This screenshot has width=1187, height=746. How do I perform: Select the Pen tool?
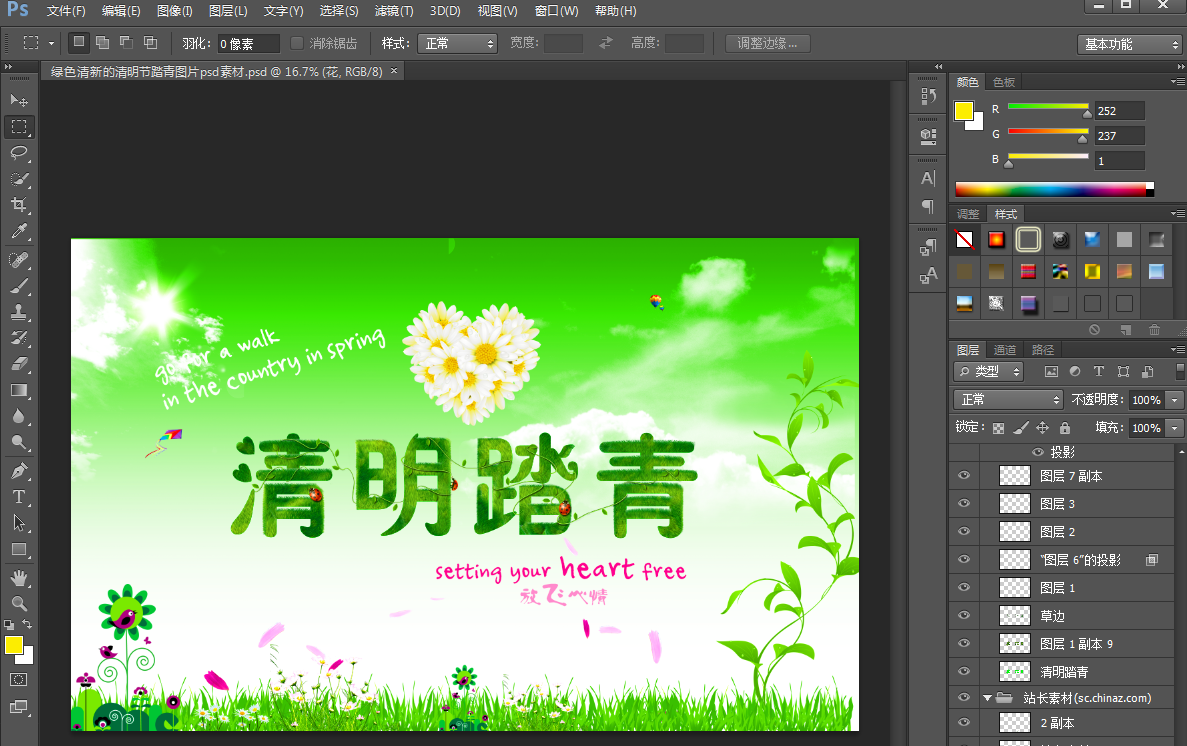19,470
